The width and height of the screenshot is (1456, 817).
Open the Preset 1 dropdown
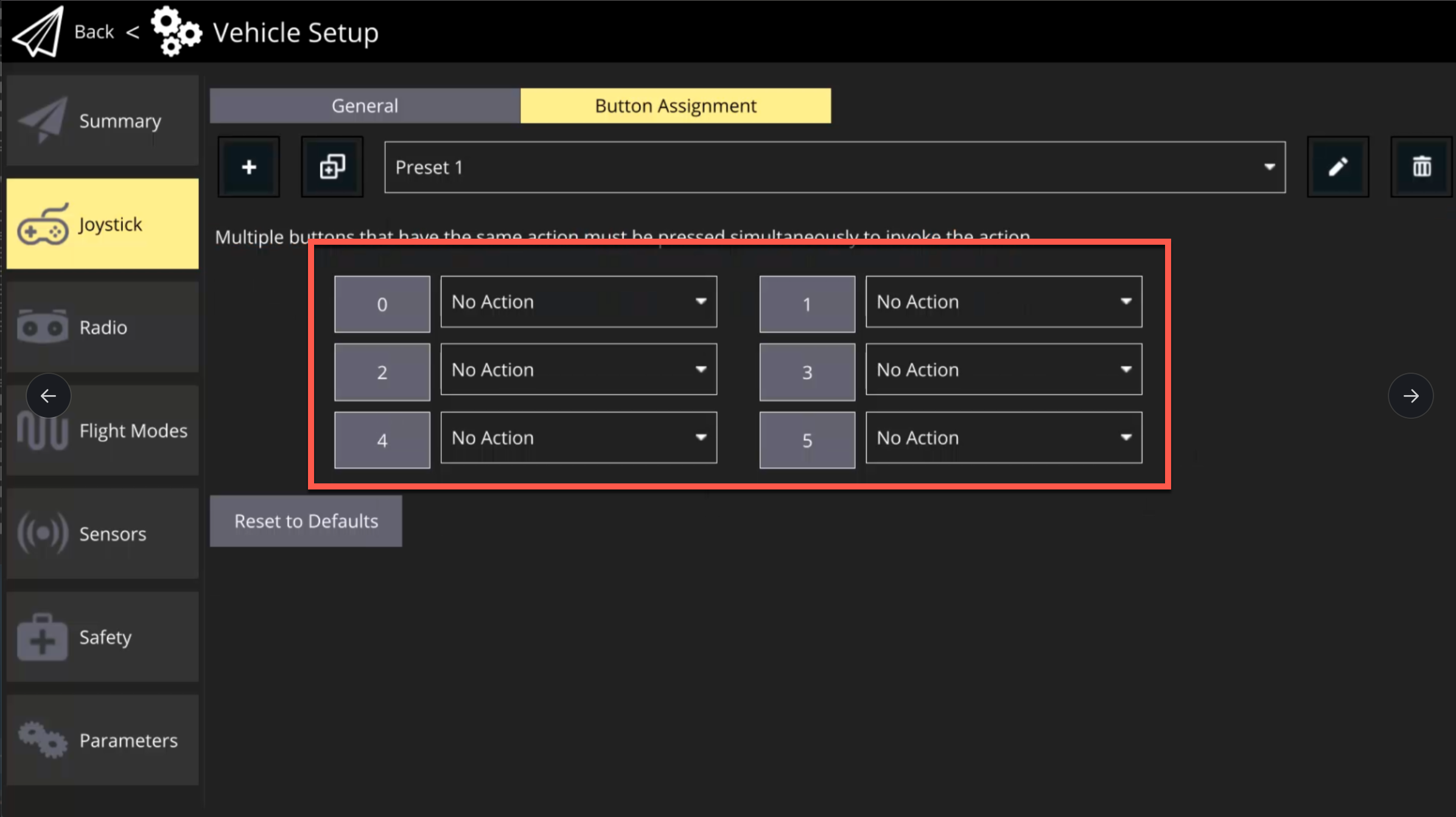(835, 167)
